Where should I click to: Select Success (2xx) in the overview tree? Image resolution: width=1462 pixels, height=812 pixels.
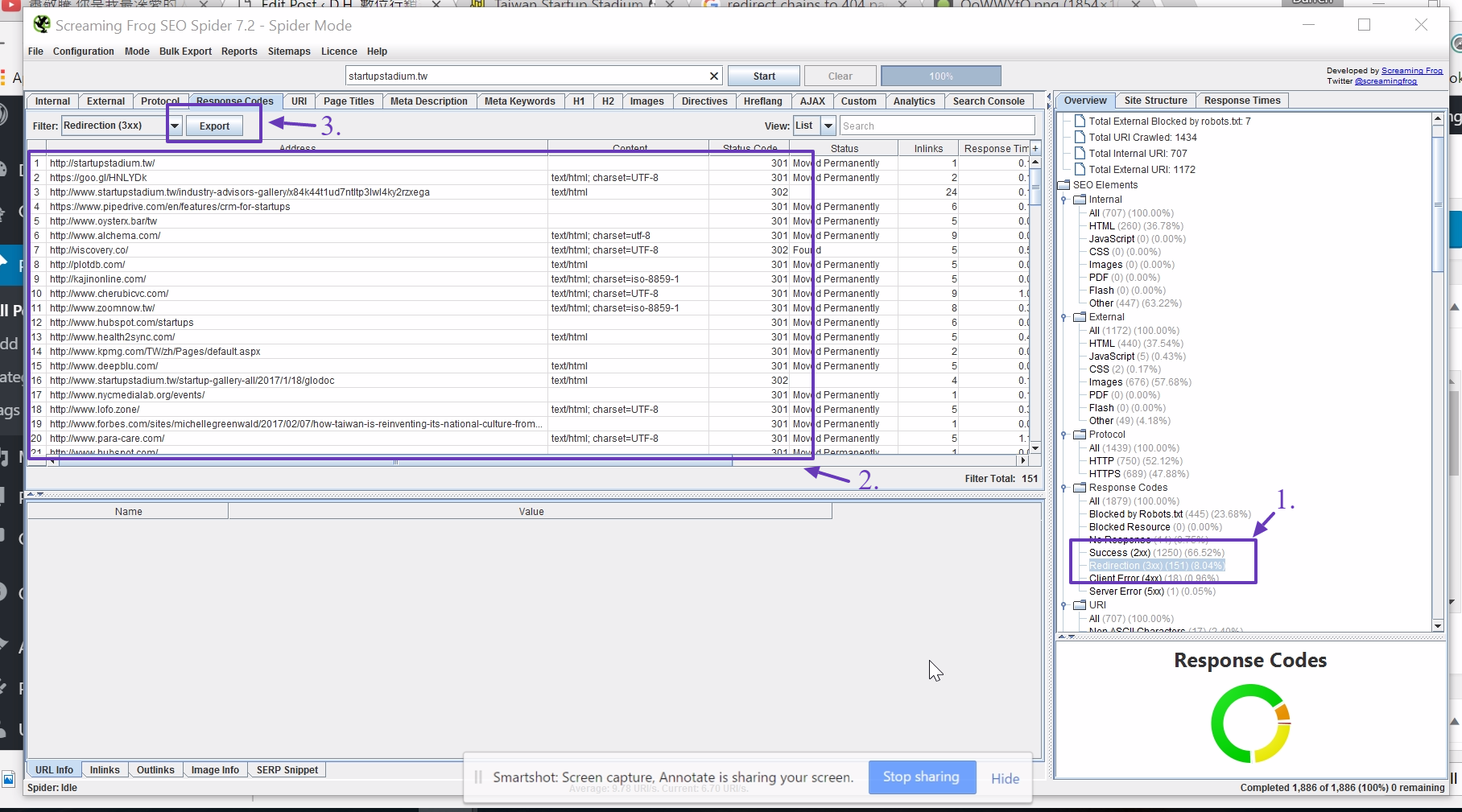(x=1156, y=553)
